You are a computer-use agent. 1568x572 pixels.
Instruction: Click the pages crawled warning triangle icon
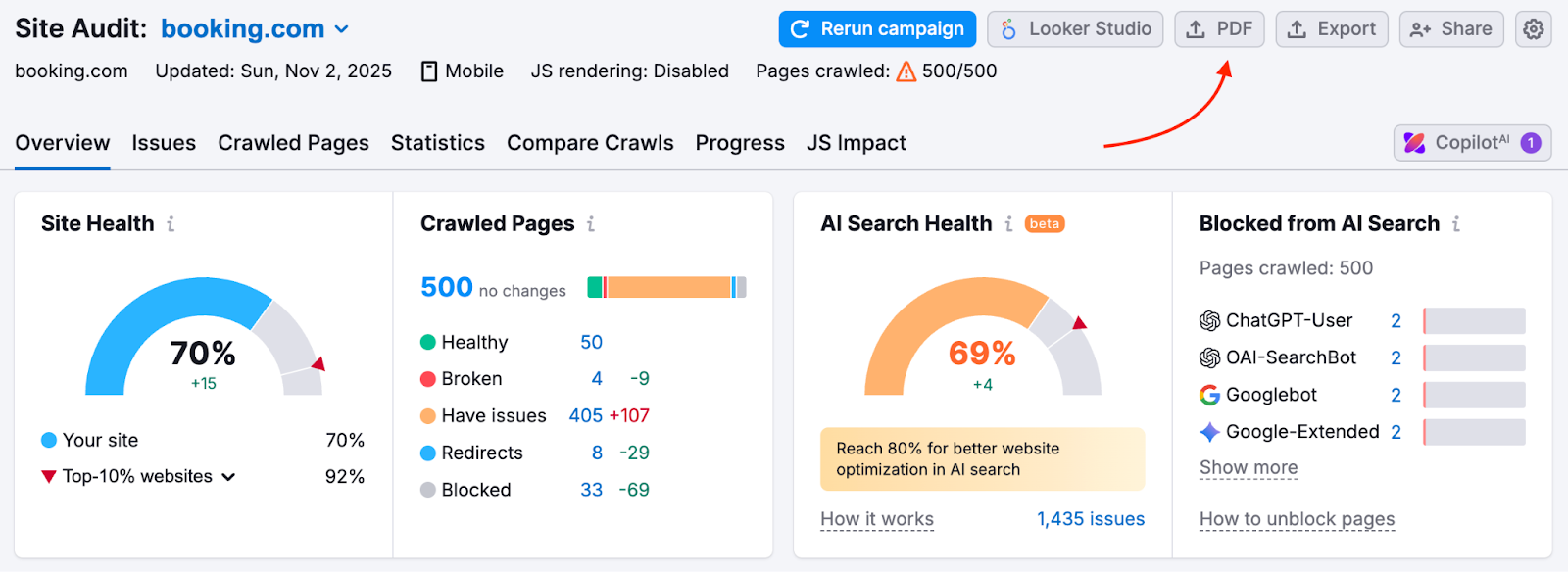pyautogui.click(x=906, y=71)
